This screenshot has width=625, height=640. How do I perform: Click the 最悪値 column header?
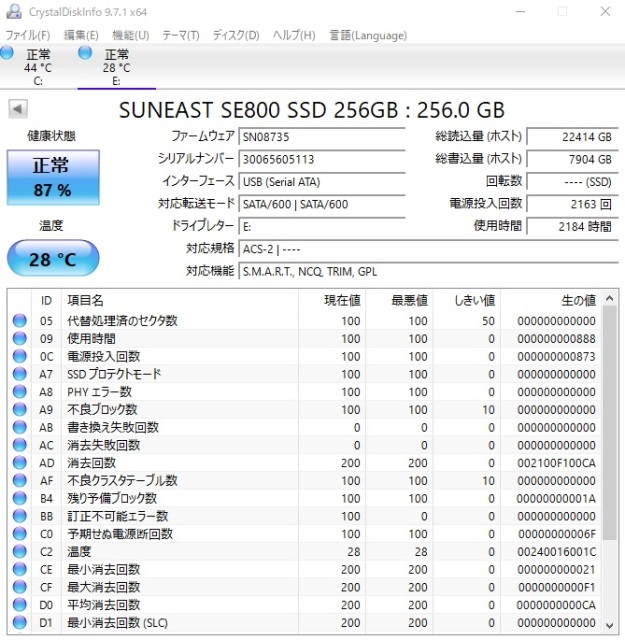[399, 300]
